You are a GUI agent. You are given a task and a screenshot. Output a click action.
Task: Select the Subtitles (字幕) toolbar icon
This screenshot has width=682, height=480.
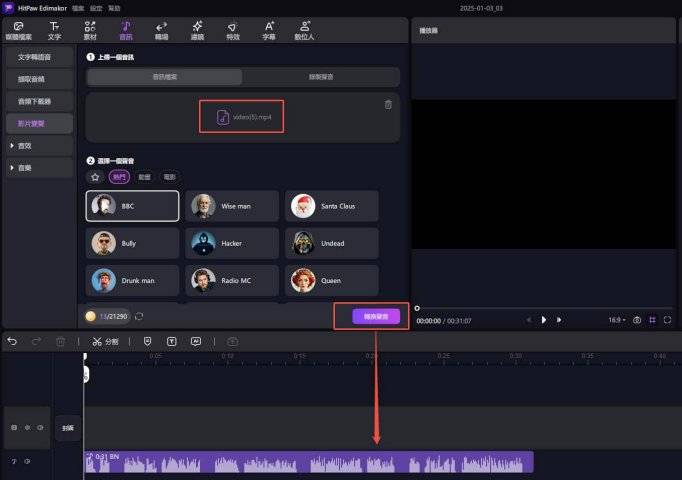point(269,31)
